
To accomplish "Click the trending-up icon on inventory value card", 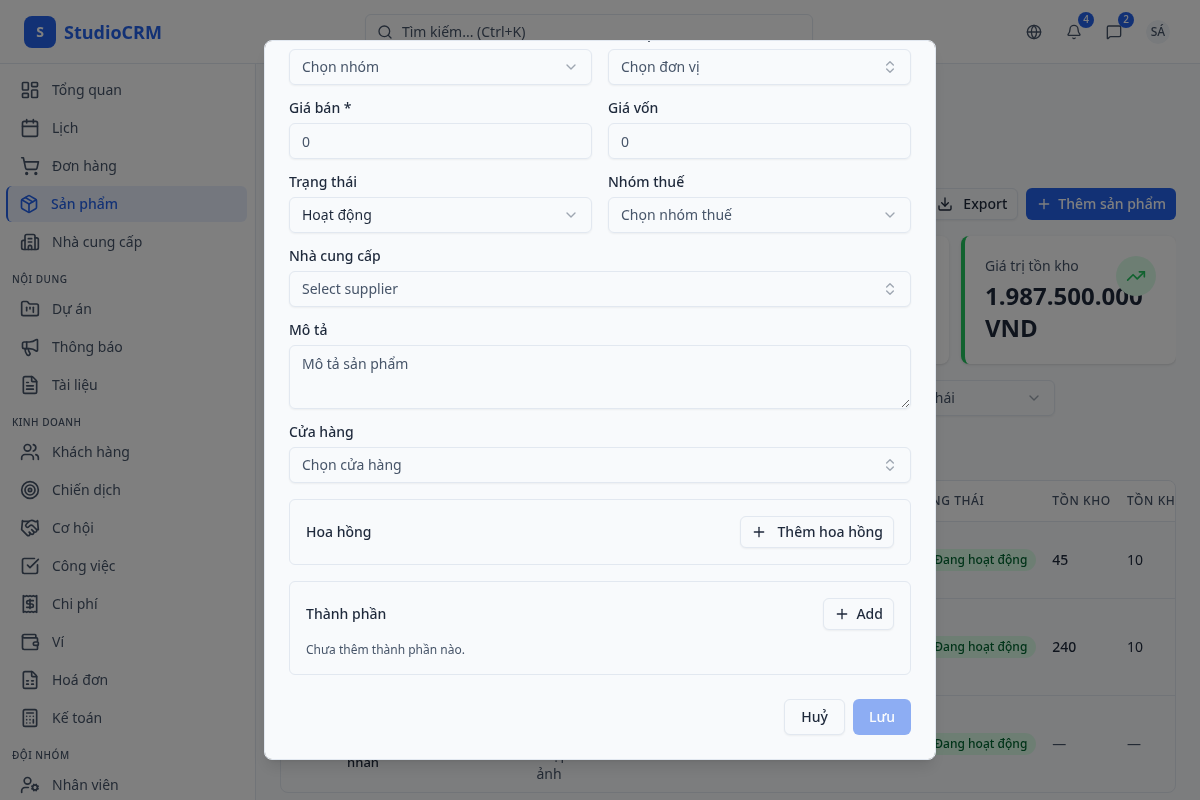I will click(1135, 276).
